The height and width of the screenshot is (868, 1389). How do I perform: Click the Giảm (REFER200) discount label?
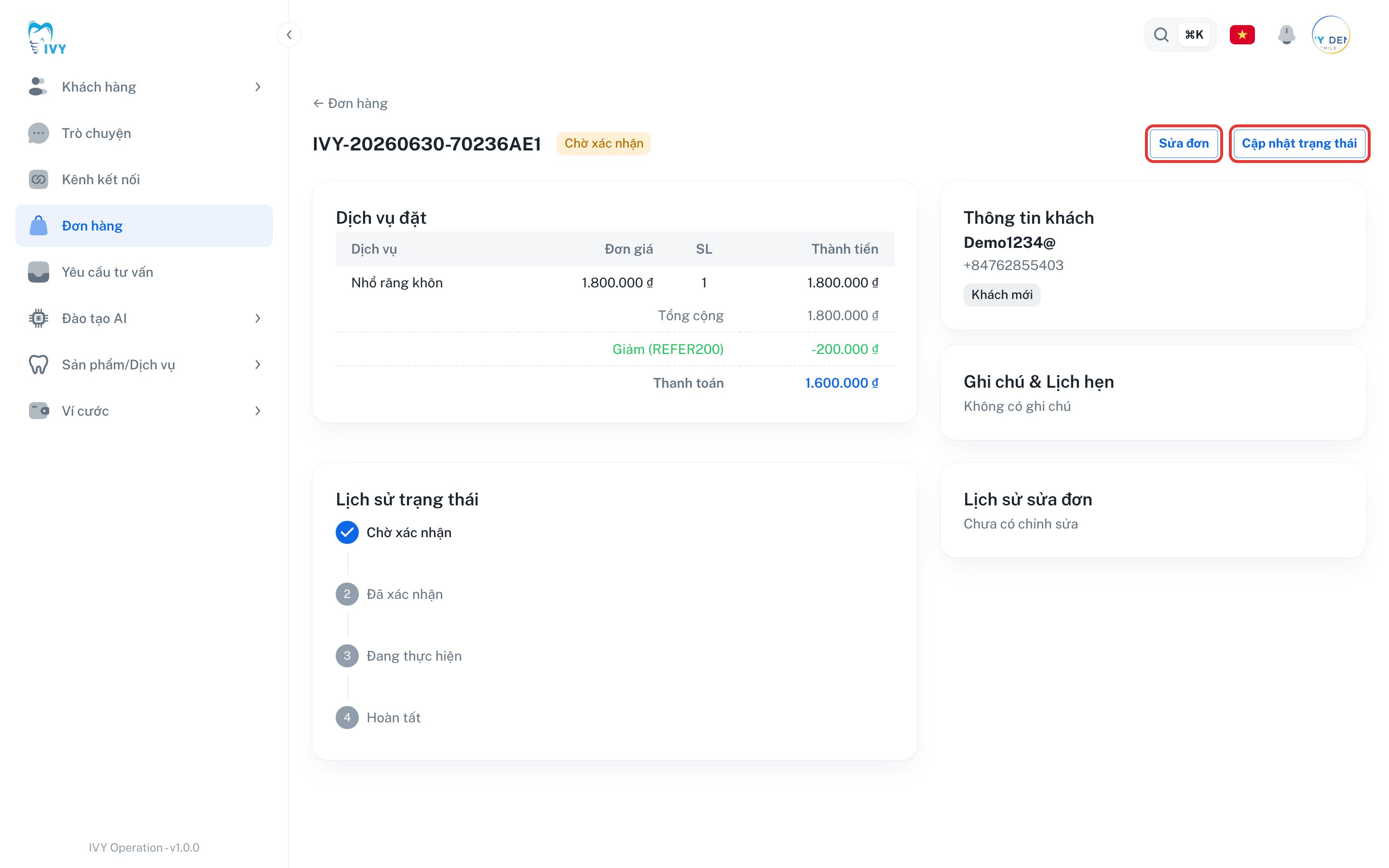pos(668,349)
